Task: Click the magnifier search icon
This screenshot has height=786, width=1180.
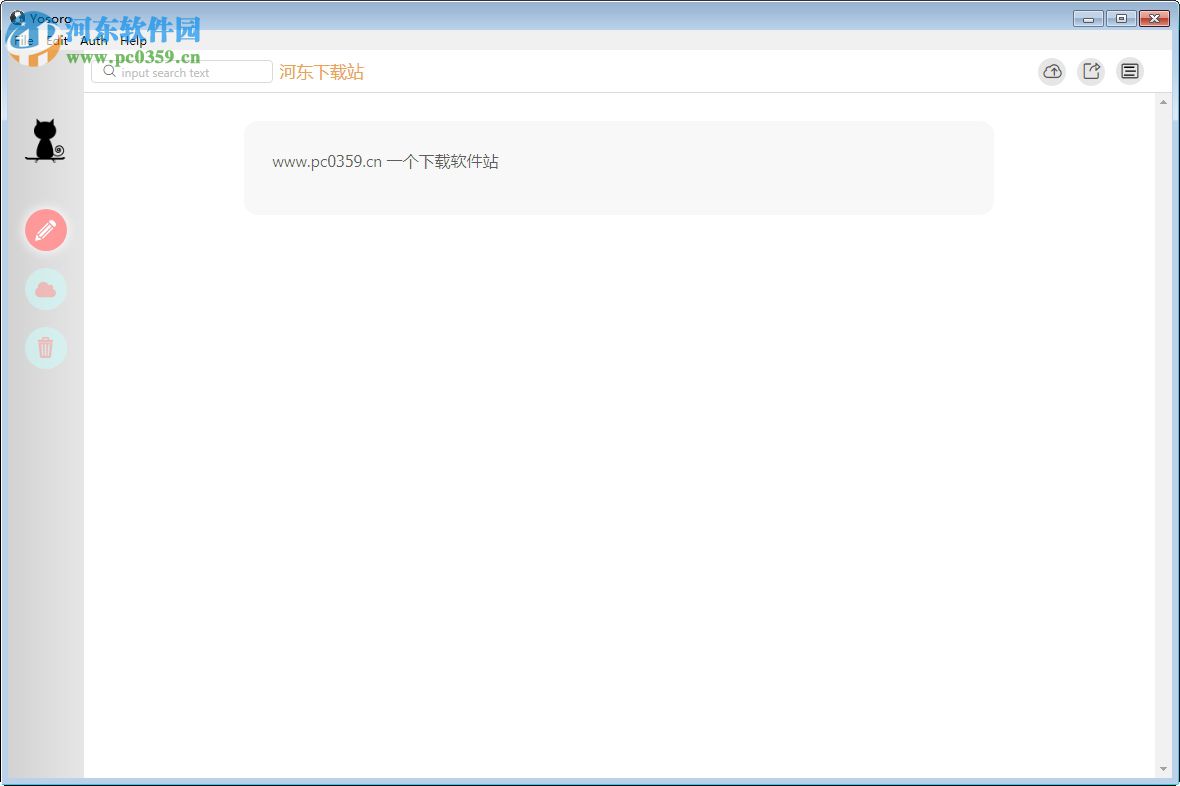Action: pyautogui.click(x=110, y=72)
